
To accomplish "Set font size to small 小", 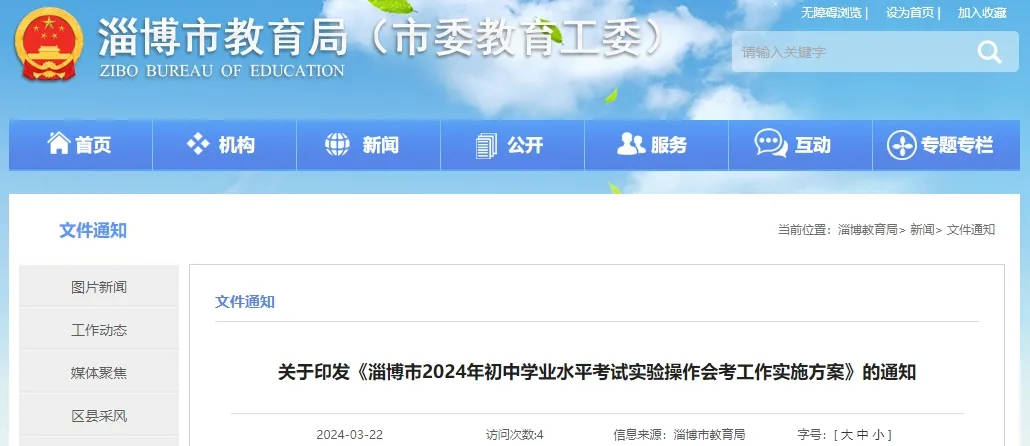I will (x=878, y=435).
